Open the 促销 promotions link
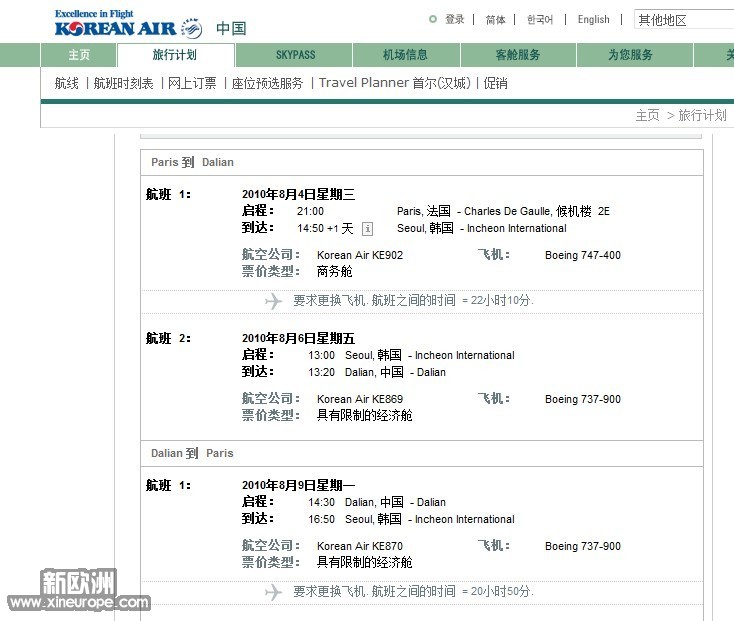 tap(495, 84)
